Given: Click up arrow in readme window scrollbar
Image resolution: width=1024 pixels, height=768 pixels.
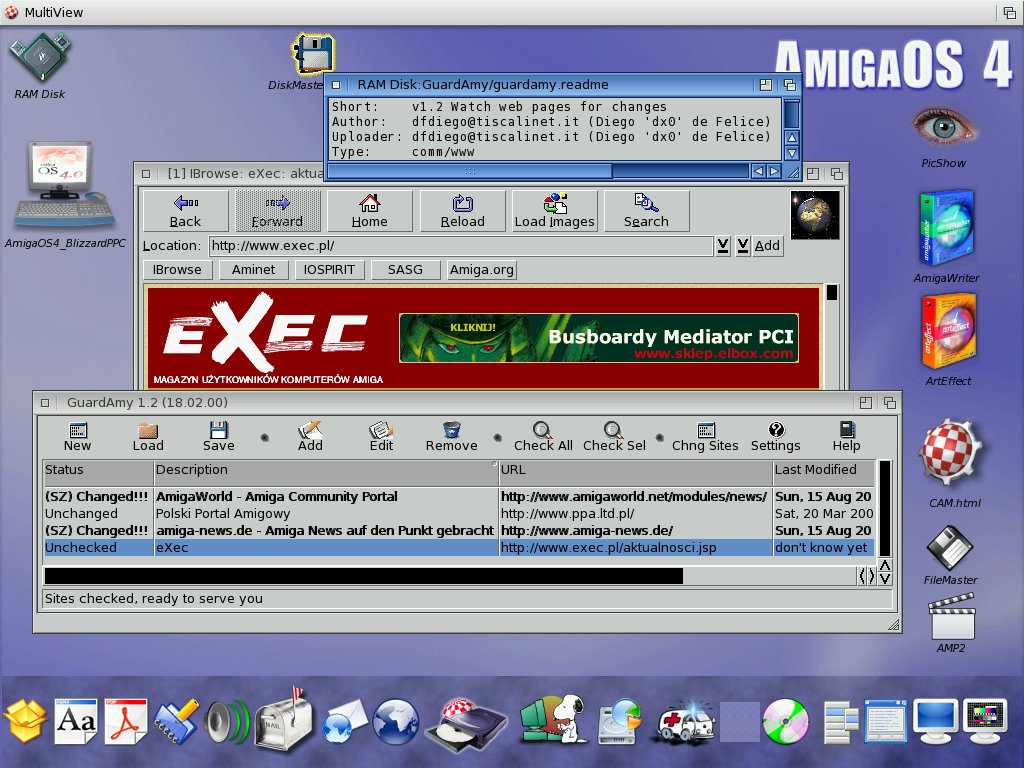Looking at the screenshot, I should [x=792, y=137].
